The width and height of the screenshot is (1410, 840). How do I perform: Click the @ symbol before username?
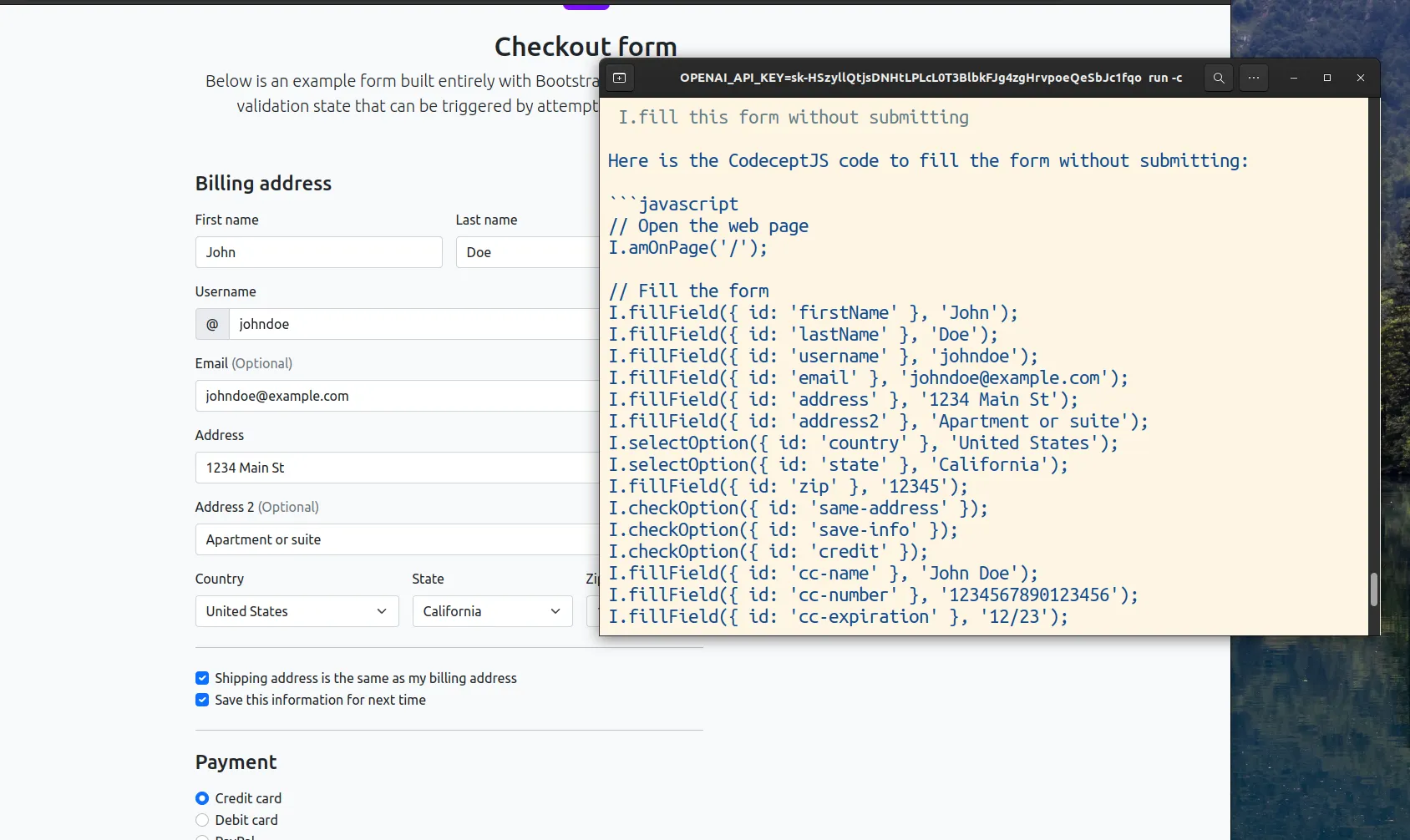[212, 324]
